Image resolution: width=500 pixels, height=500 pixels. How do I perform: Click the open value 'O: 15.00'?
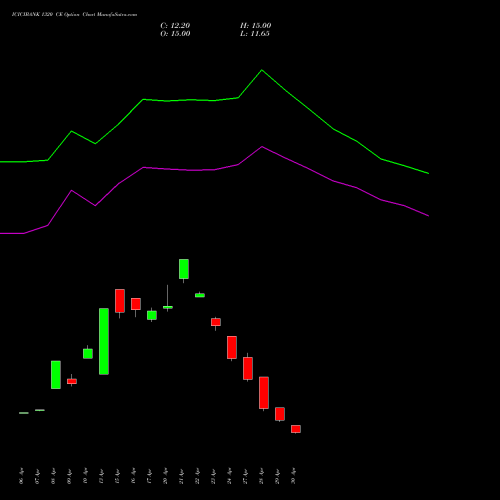point(175,34)
